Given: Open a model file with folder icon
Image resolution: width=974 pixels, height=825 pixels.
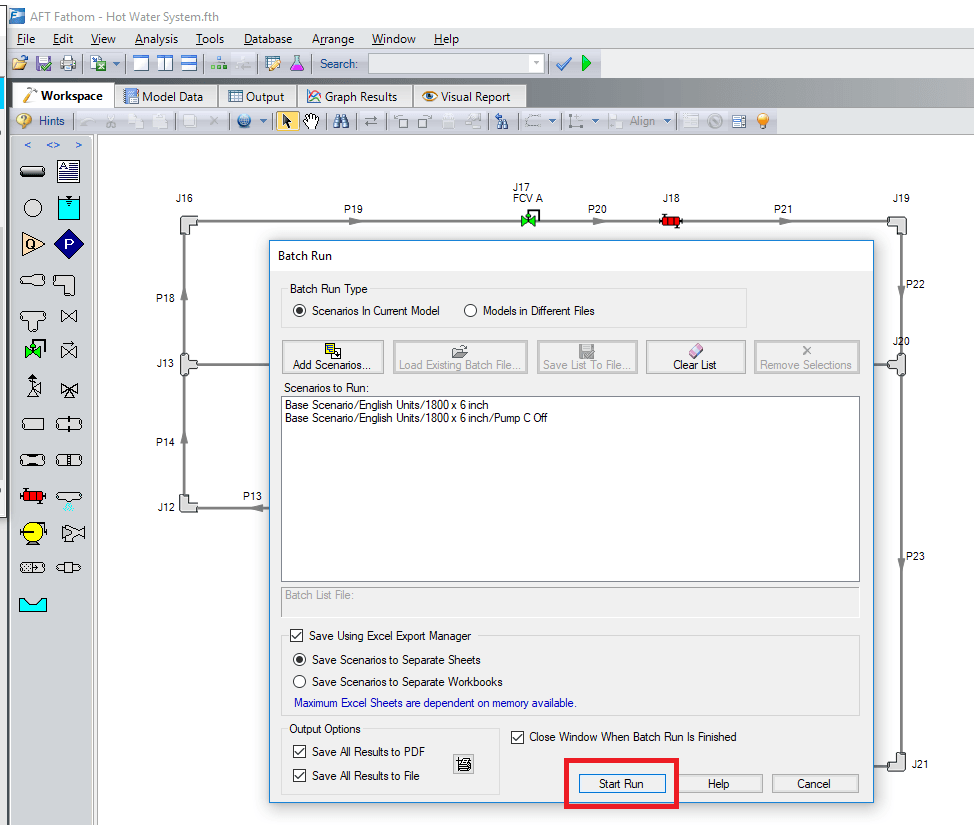Looking at the screenshot, I should [20, 63].
